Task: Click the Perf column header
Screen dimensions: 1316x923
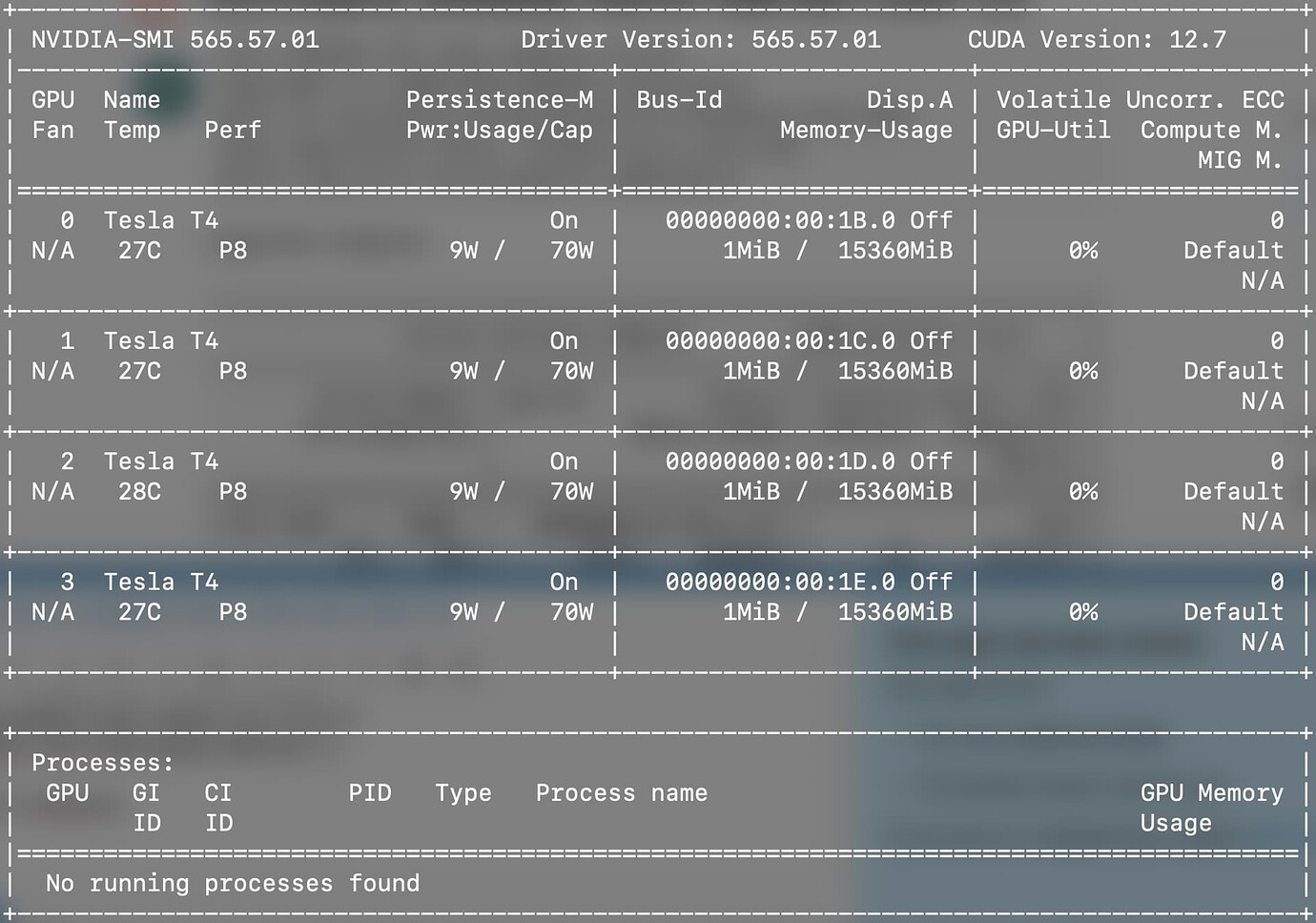Action: (x=232, y=131)
